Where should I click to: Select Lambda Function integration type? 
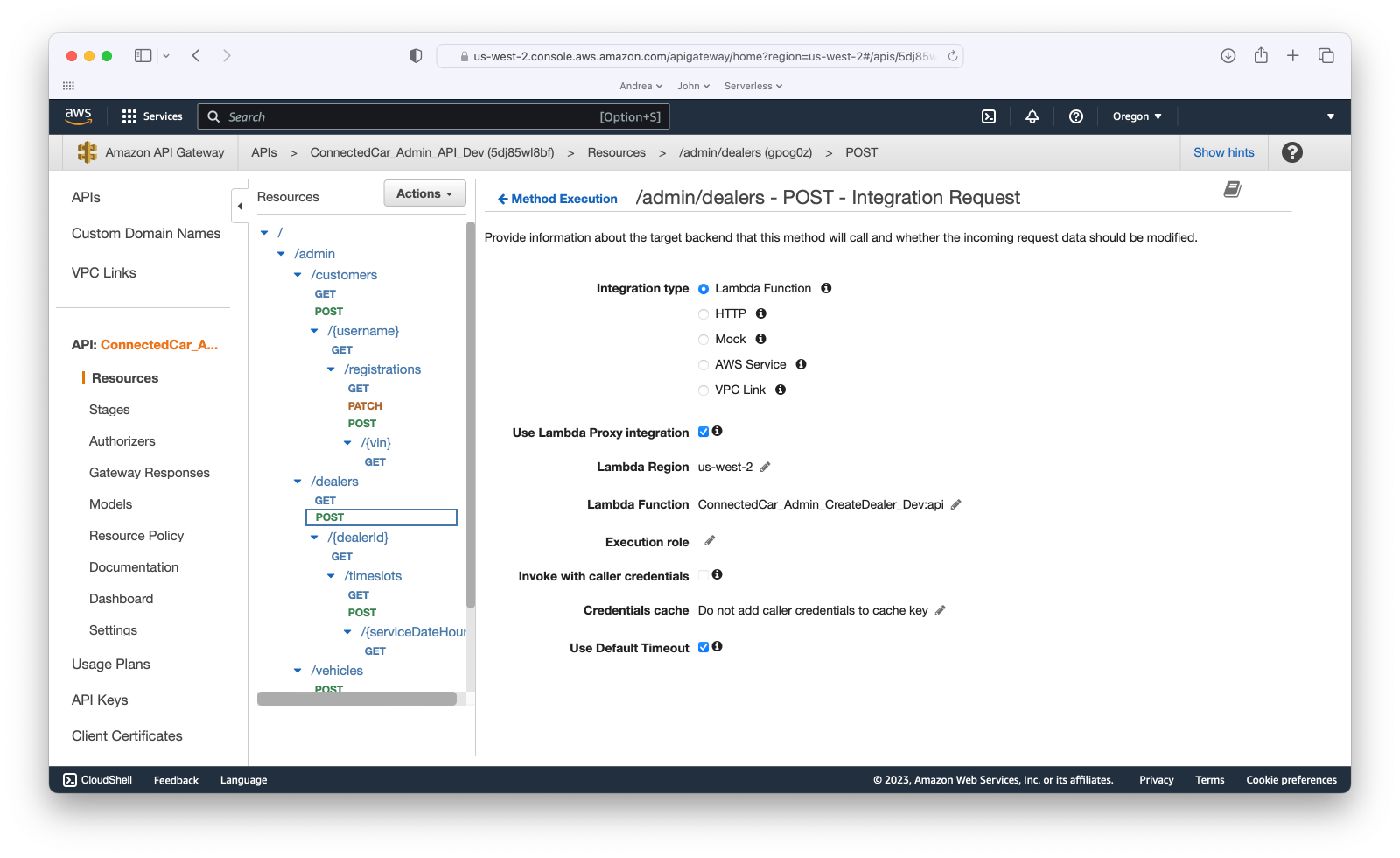pyautogui.click(x=703, y=289)
